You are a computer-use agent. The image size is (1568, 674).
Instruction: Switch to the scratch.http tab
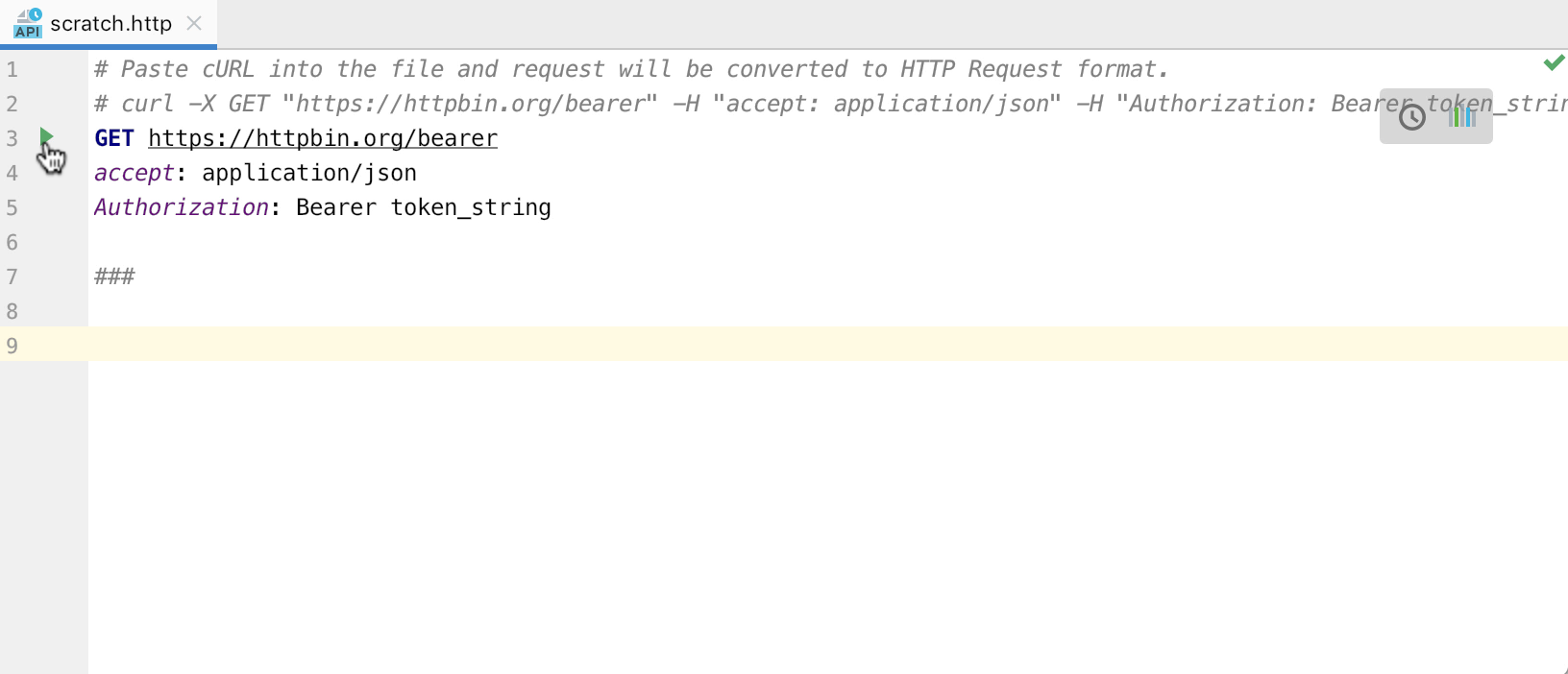(x=110, y=24)
